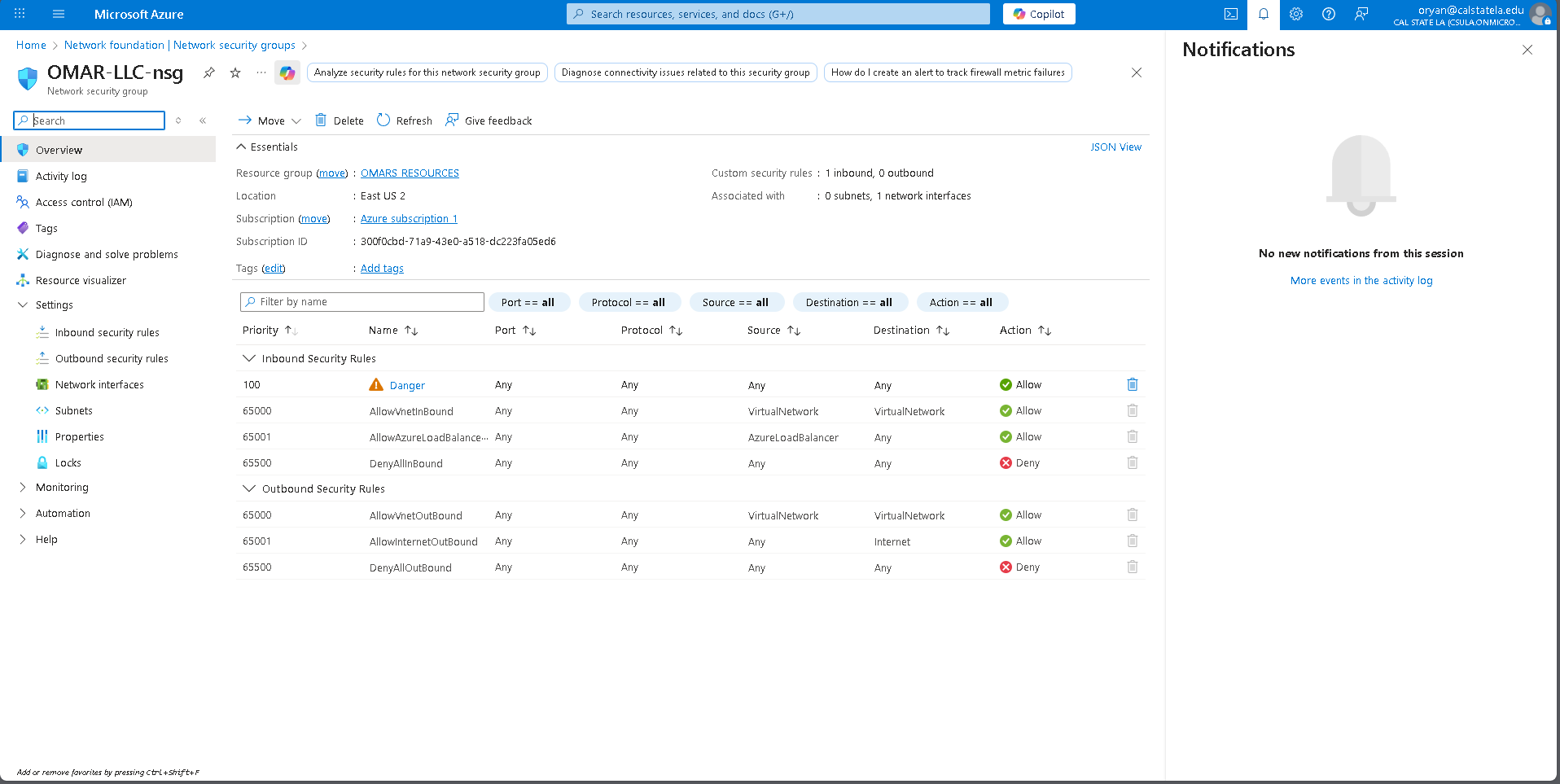Open Outbound security rules
This screenshot has width=1560, height=784.
[112, 358]
